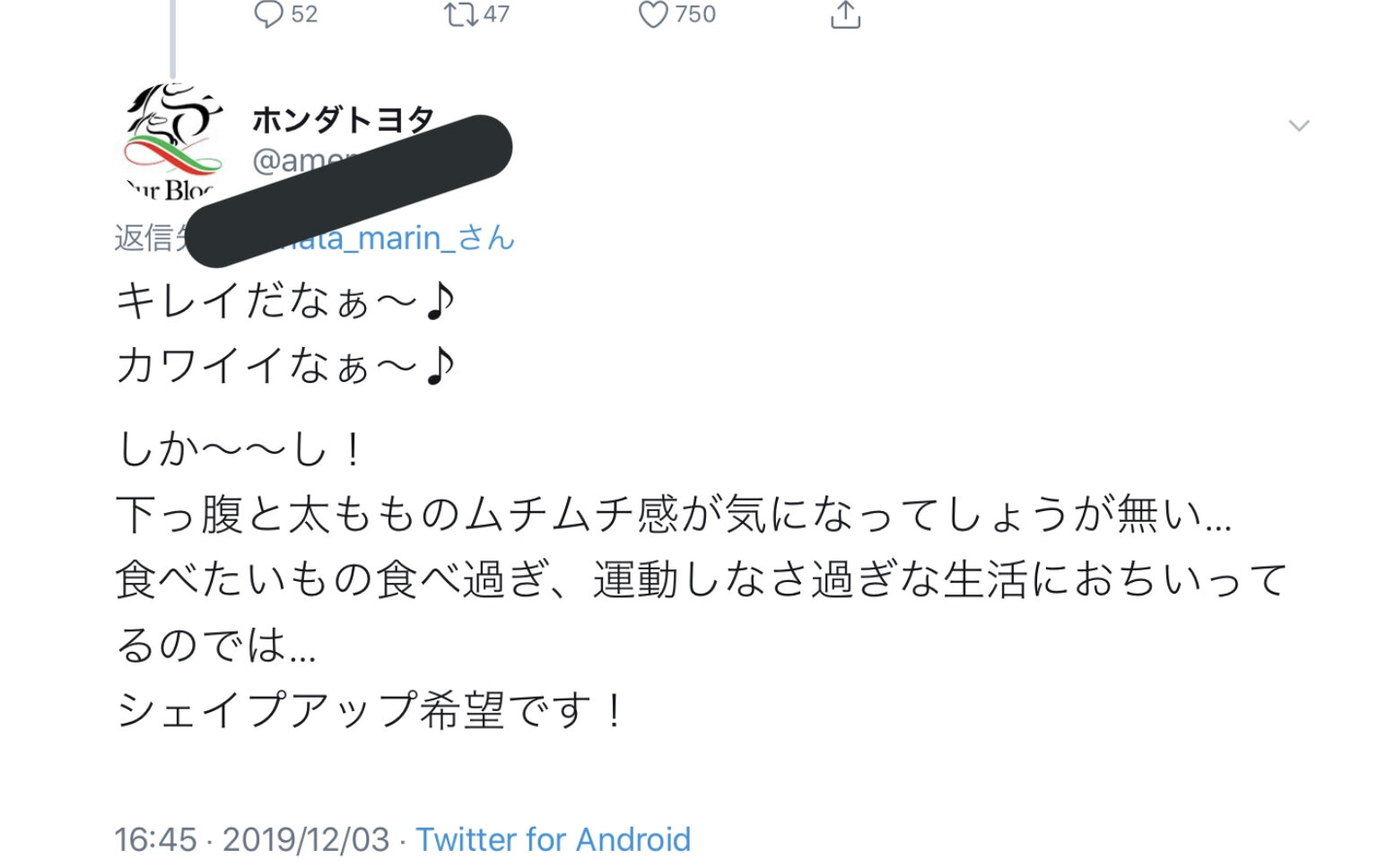The image size is (1378, 868).
Task: Expand the tweet options chevron
Action: 1299,126
